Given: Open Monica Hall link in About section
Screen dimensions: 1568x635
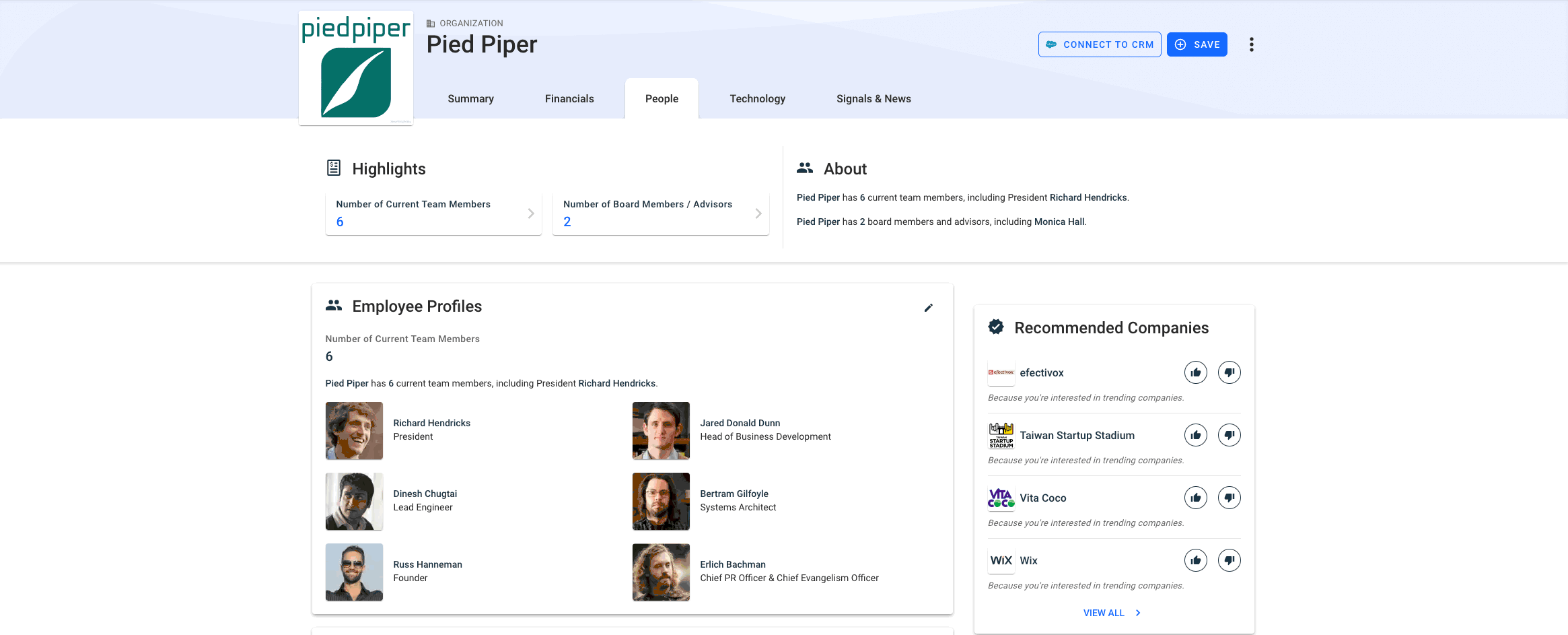Looking at the screenshot, I should (1059, 222).
